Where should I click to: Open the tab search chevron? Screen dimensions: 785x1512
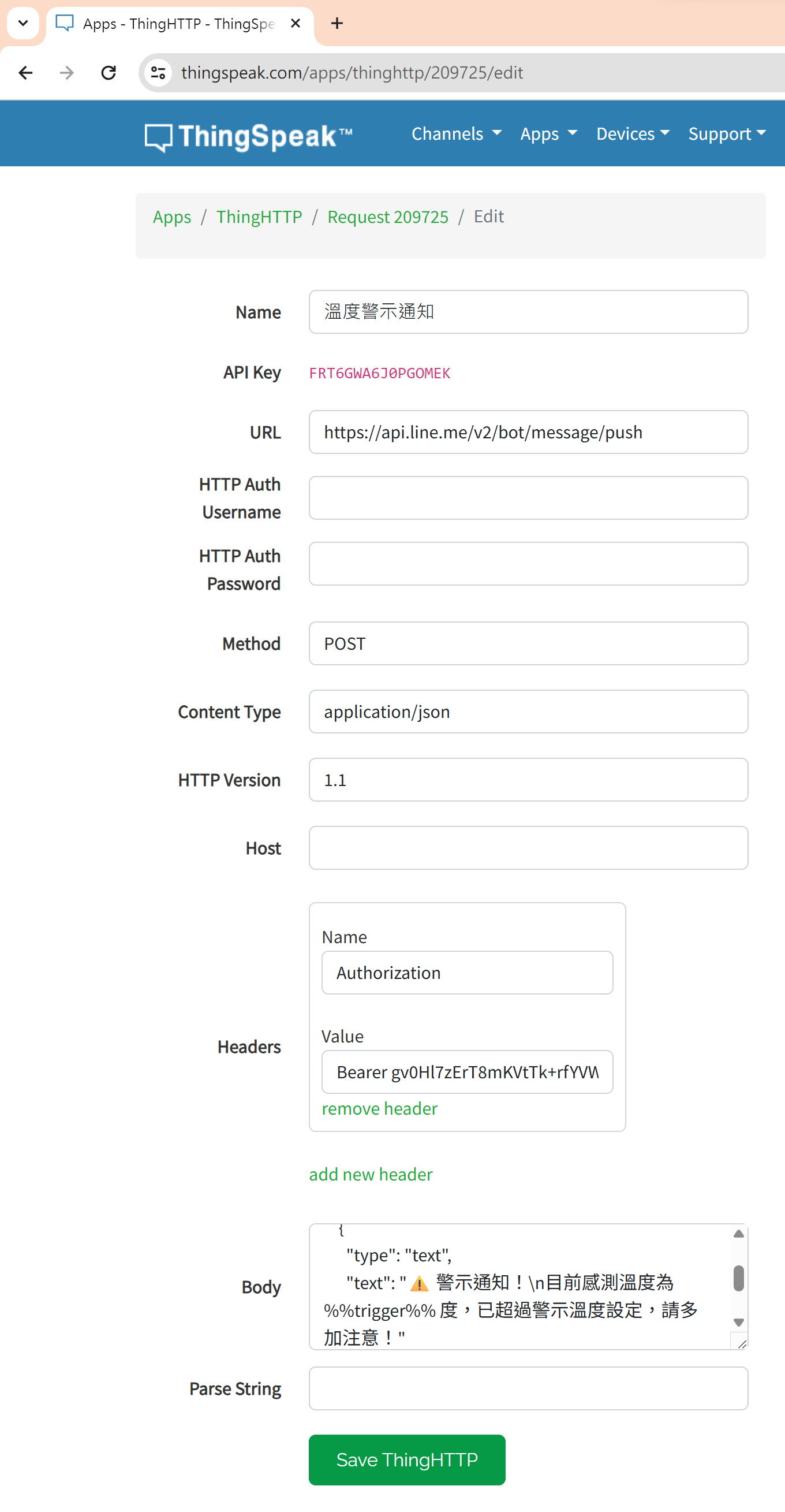point(23,24)
